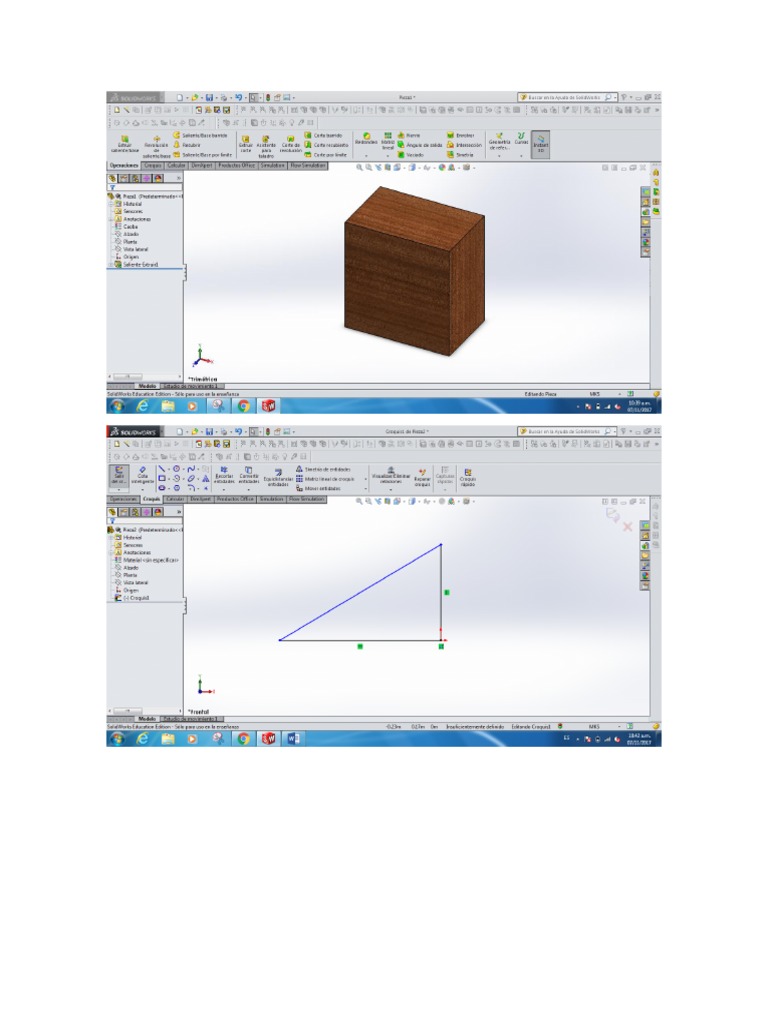Image resolution: width=768 pixels, height=1024 pixels.
Task: Expand Anotaciones node in Pieza1 tree
Action: coord(110,219)
